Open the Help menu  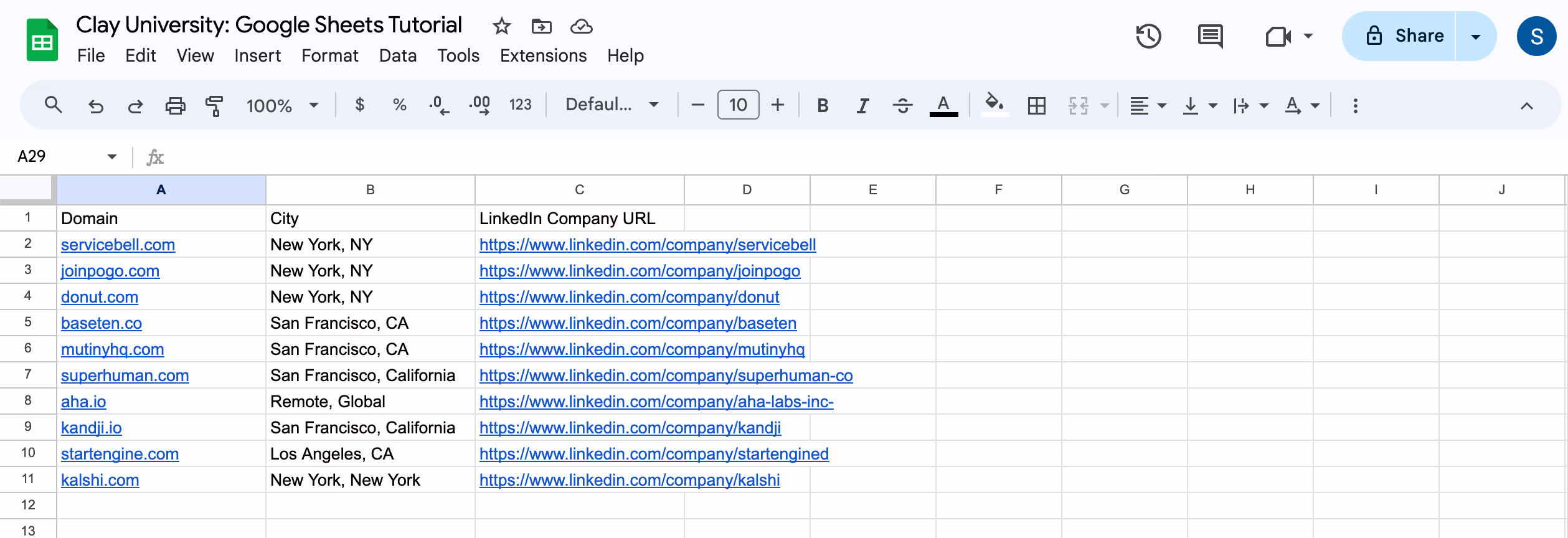(625, 56)
